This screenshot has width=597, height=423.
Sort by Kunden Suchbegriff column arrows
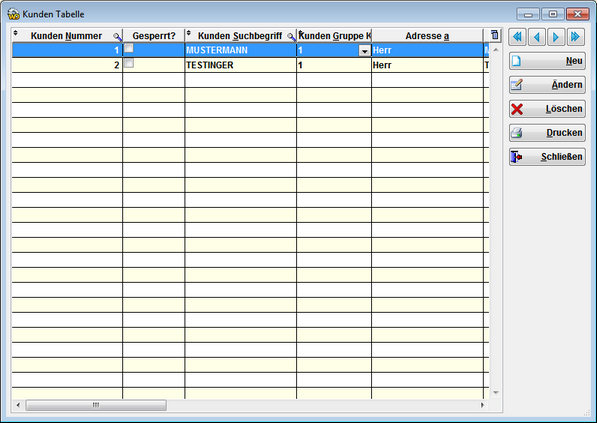coord(188,33)
